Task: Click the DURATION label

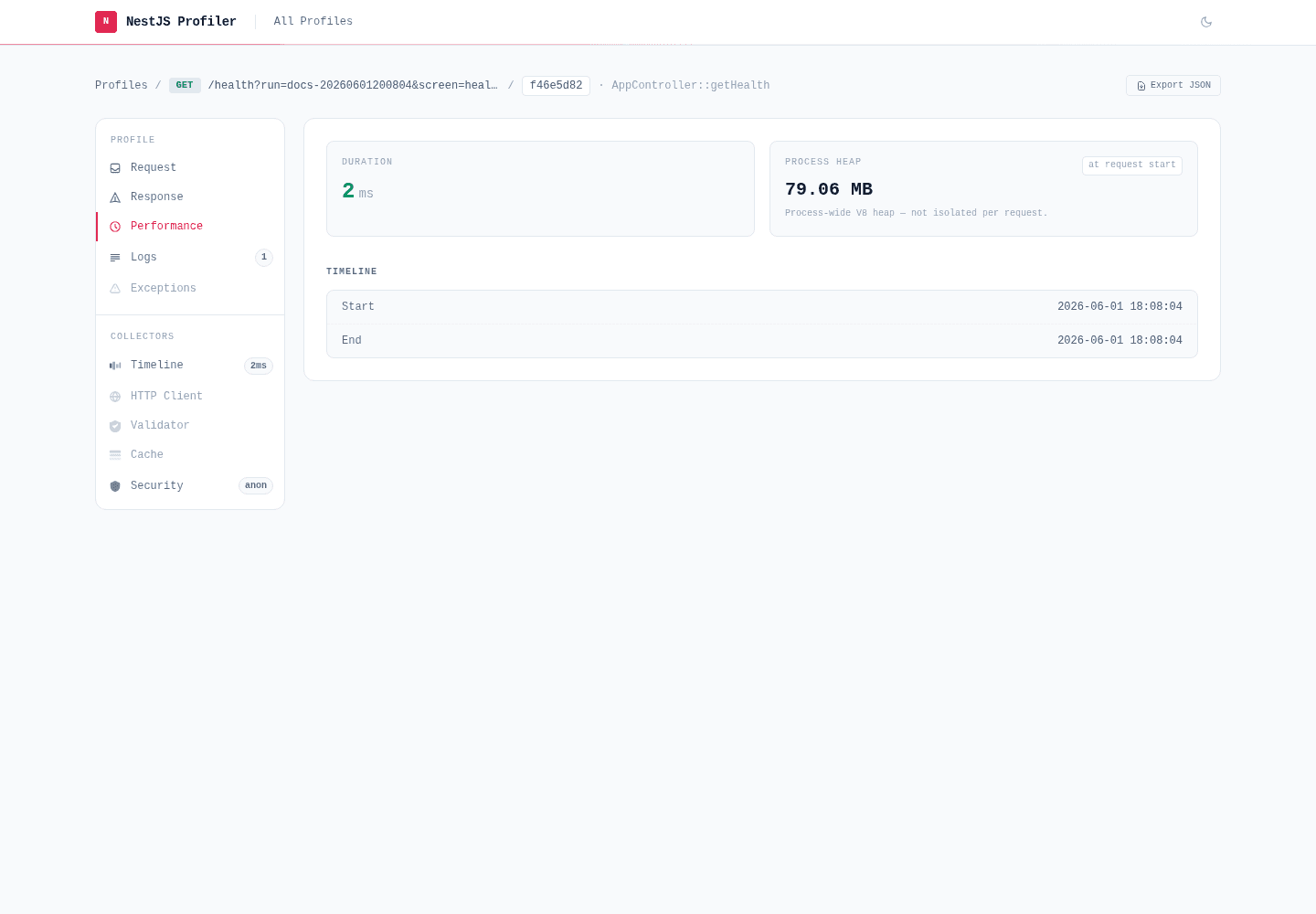Action: (x=367, y=162)
